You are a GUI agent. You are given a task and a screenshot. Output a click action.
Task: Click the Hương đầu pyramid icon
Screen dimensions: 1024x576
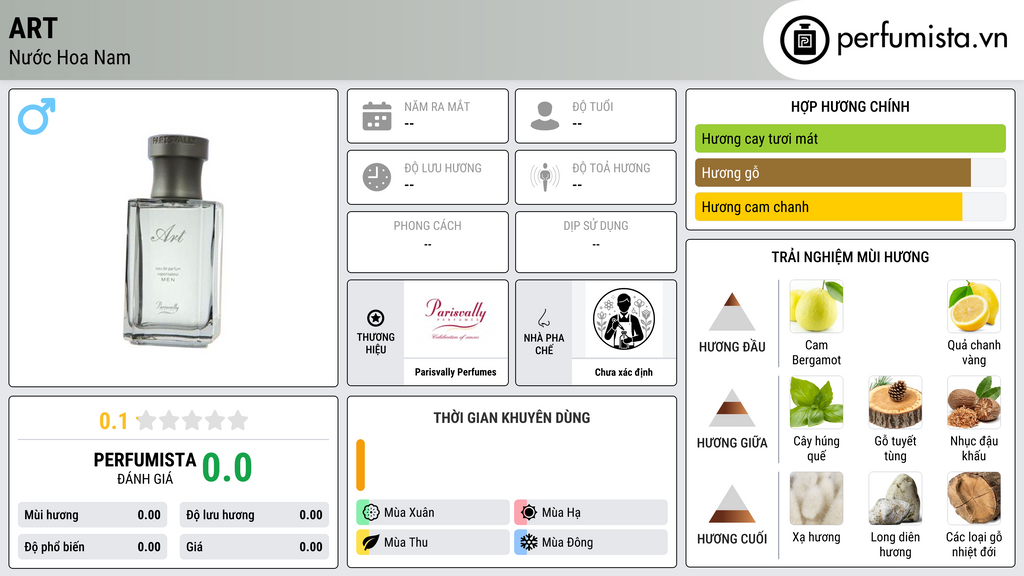[x=732, y=312]
